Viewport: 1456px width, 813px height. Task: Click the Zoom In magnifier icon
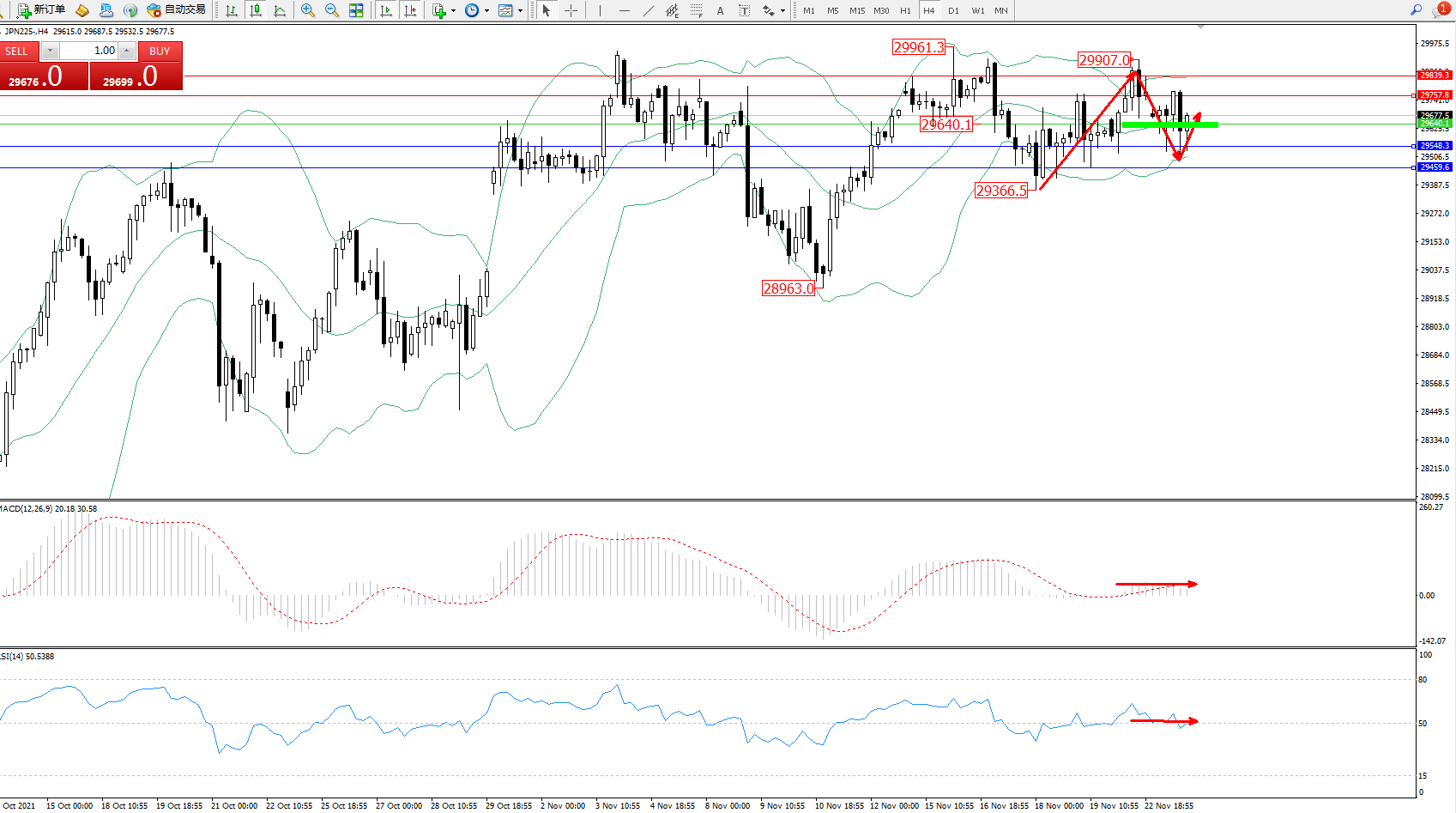point(307,10)
